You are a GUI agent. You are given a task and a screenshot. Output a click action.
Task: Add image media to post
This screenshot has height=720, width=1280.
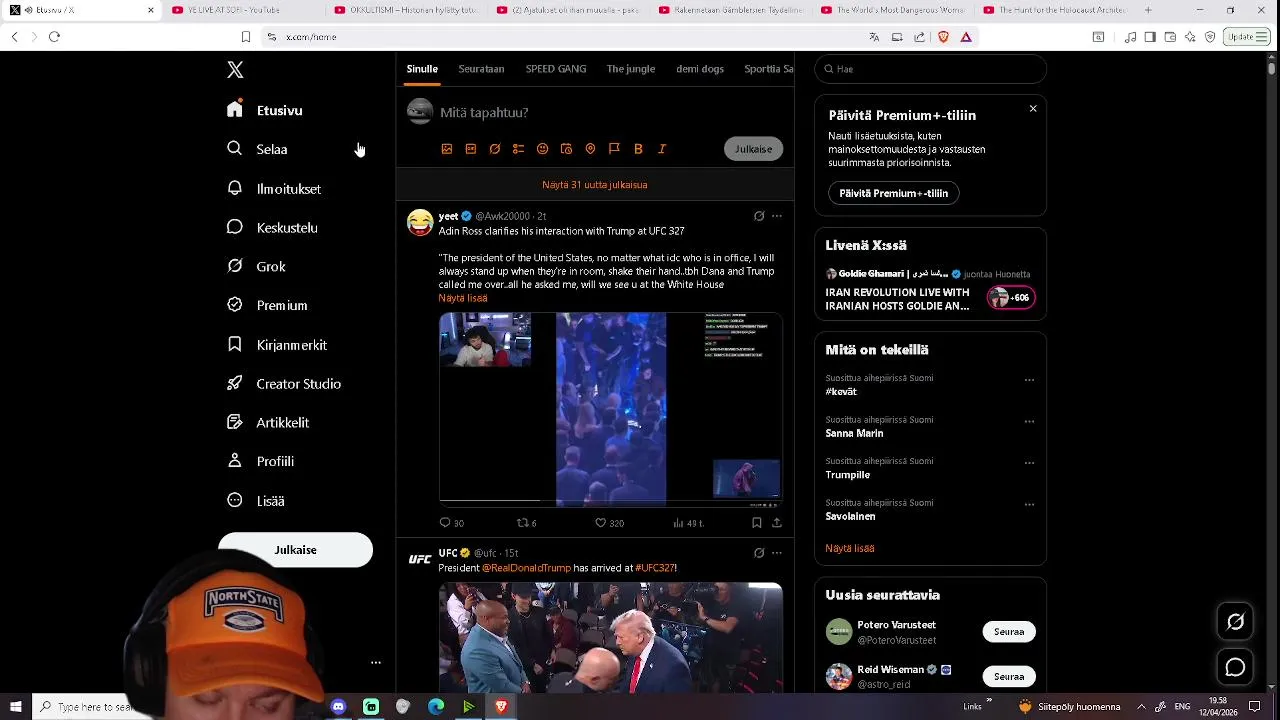(x=447, y=149)
